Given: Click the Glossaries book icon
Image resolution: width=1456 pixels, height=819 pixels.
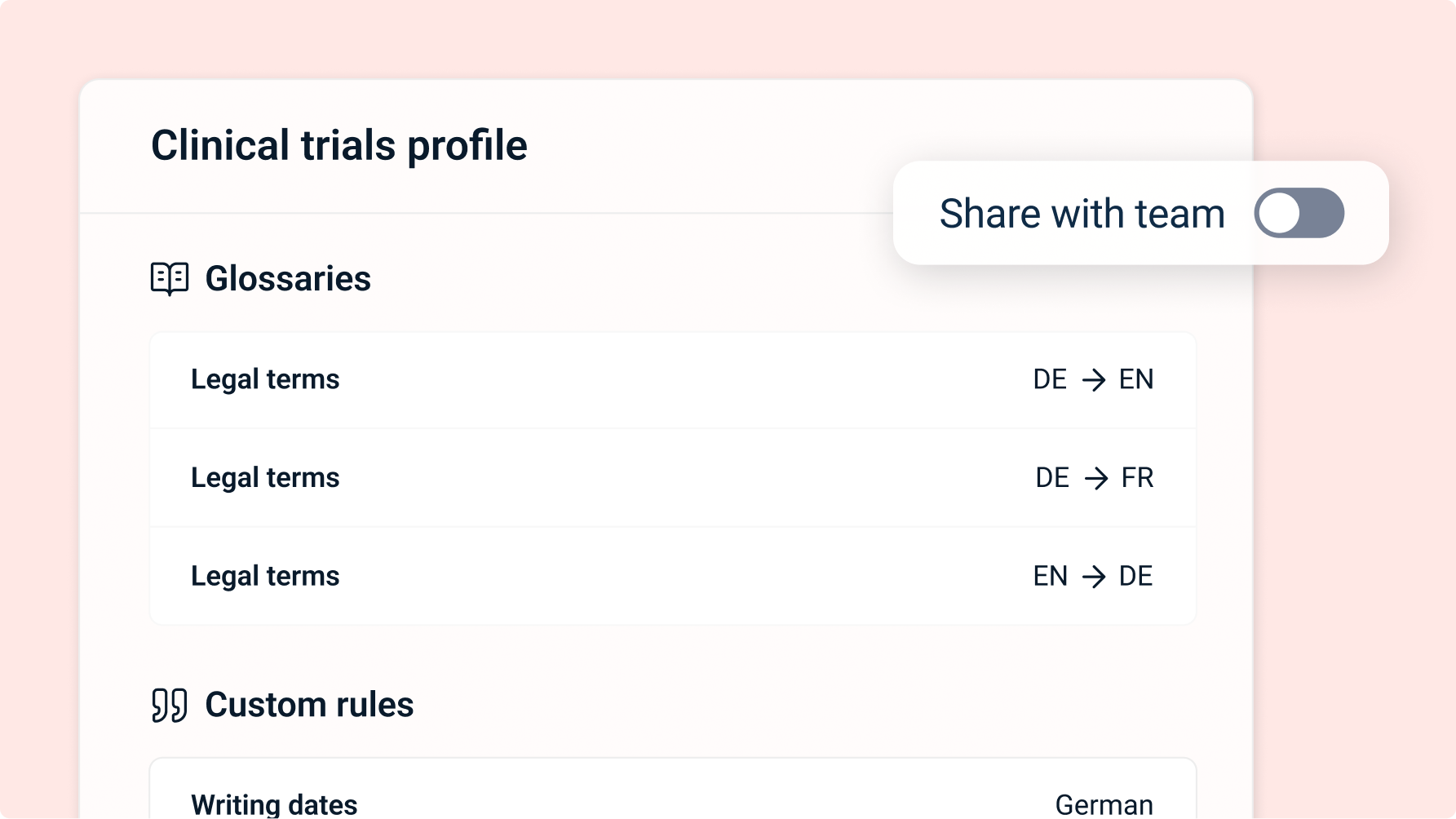Looking at the screenshot, I should pos(170,279).
